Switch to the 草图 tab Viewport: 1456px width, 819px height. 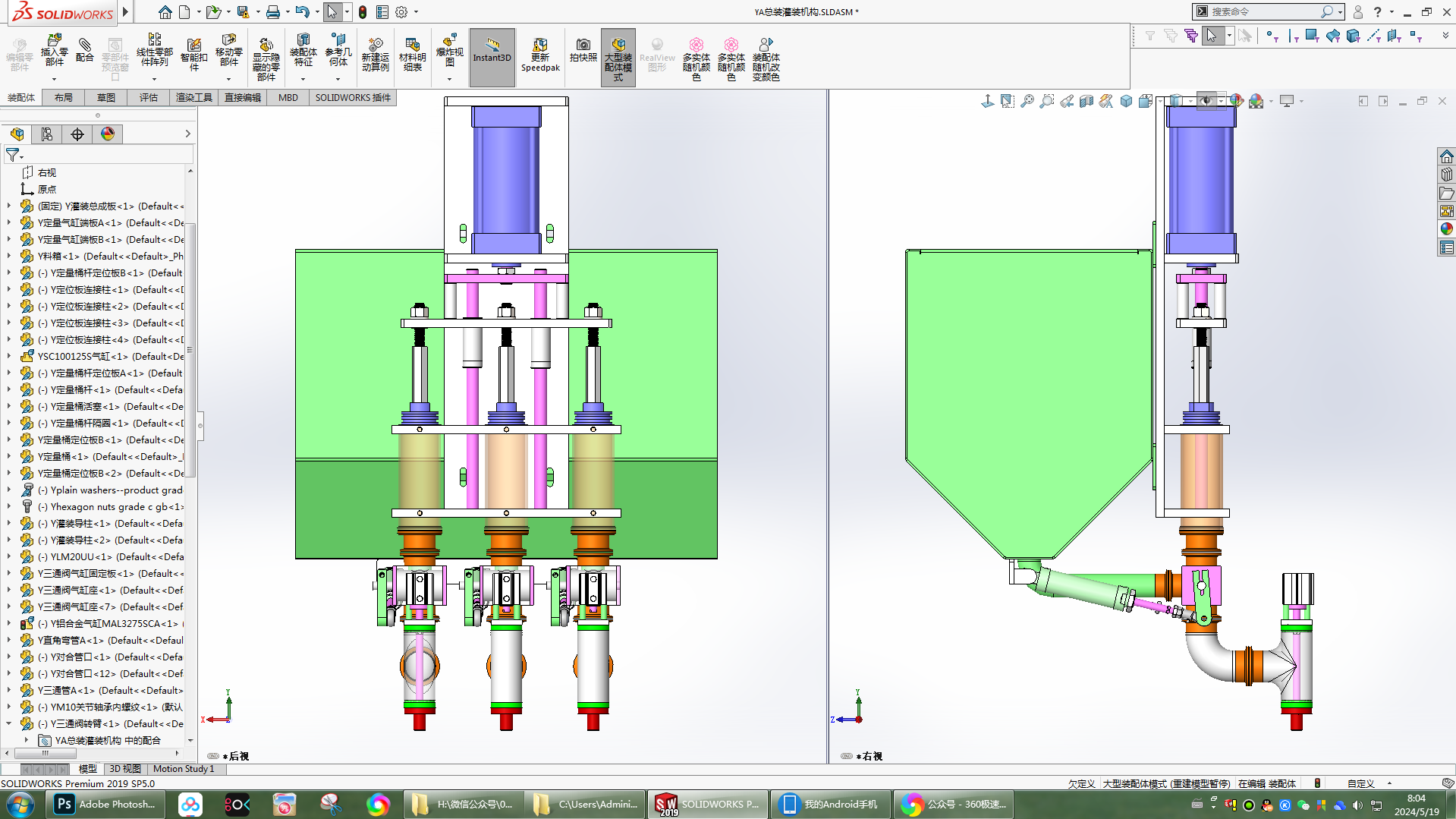tap(106, 98)
